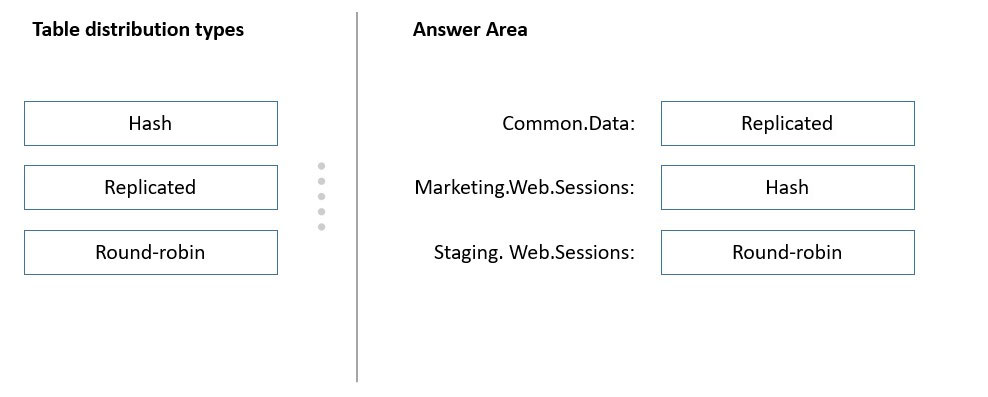Click the Round-robin answer box beside Staging. Web.Sessions
The width and height of the screenshot is (988, 397).
coord(788,252)
